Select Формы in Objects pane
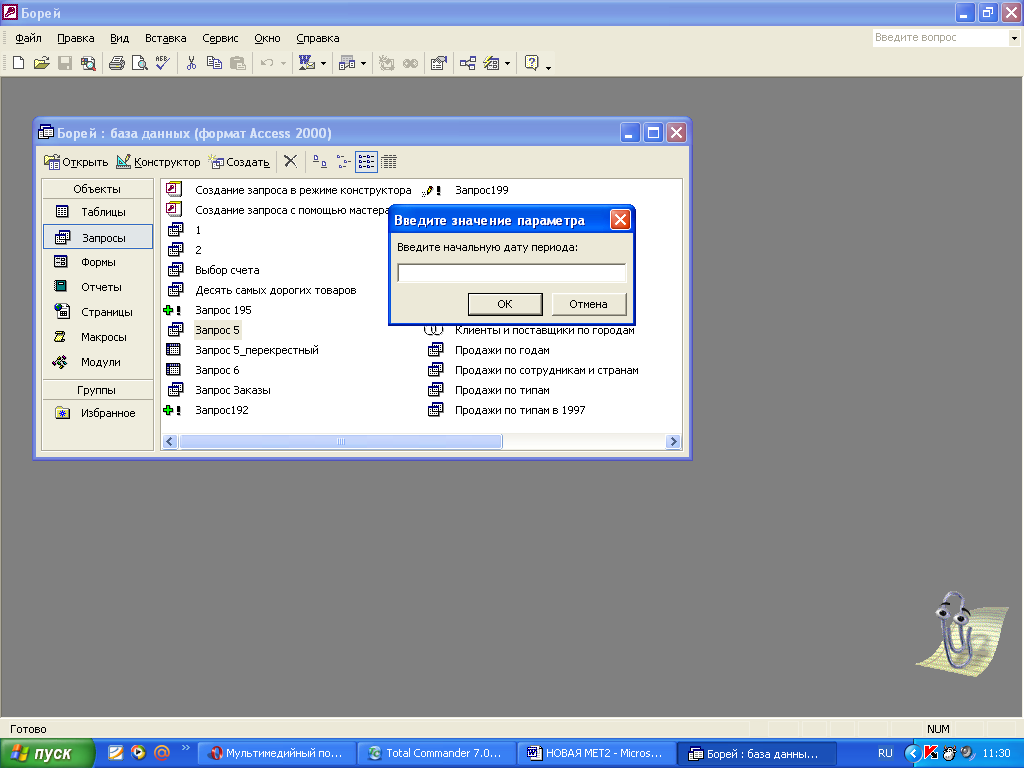 98,262
